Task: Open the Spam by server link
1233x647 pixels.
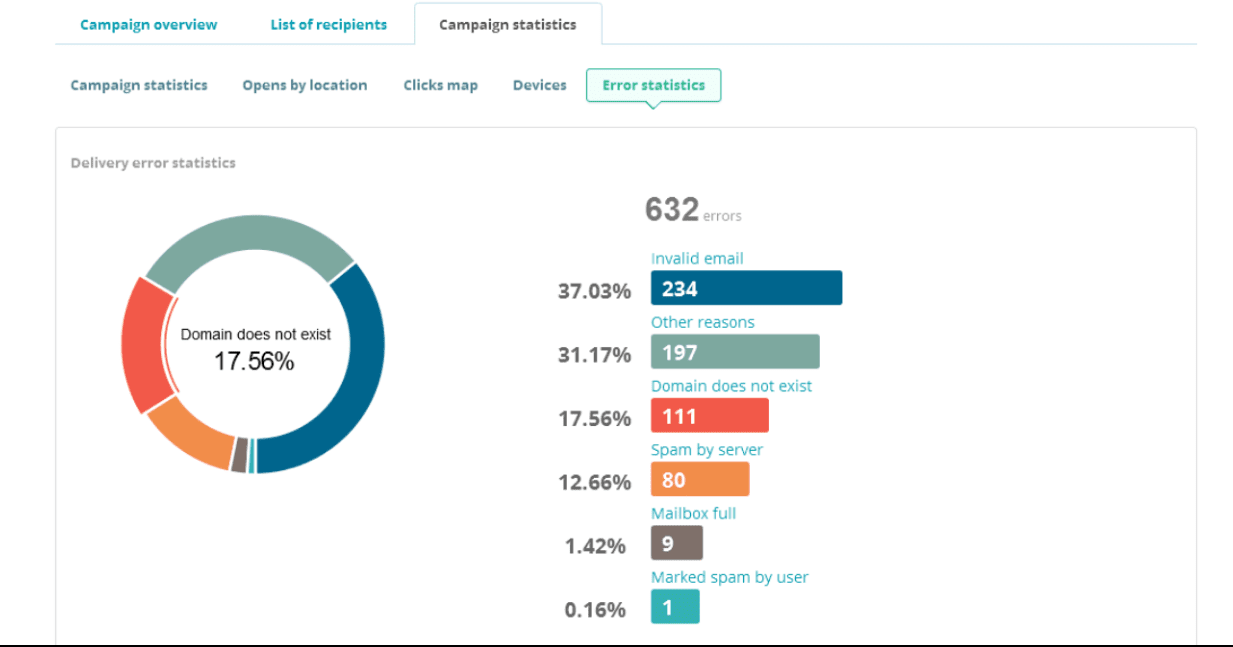Action: (706, 450)
